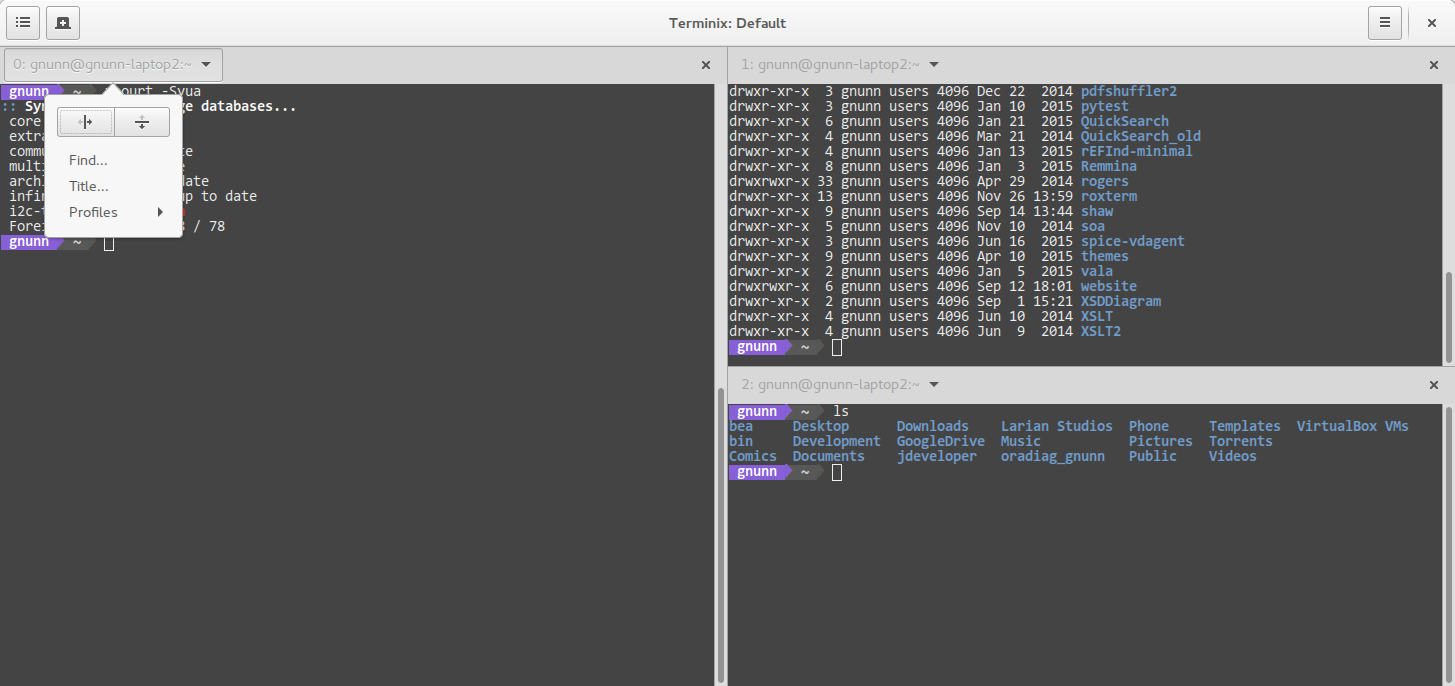Click the Music folder in ls output
This screenshot has height=686, width=1455.
[1021, 441]
